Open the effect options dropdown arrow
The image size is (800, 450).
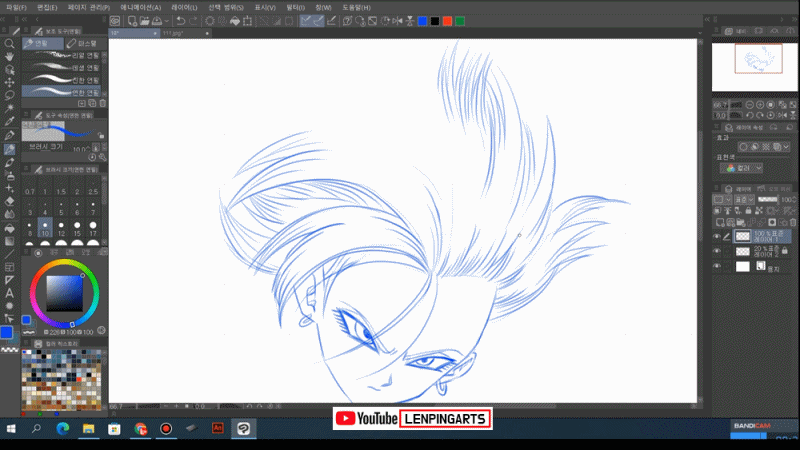coord(786,147)
